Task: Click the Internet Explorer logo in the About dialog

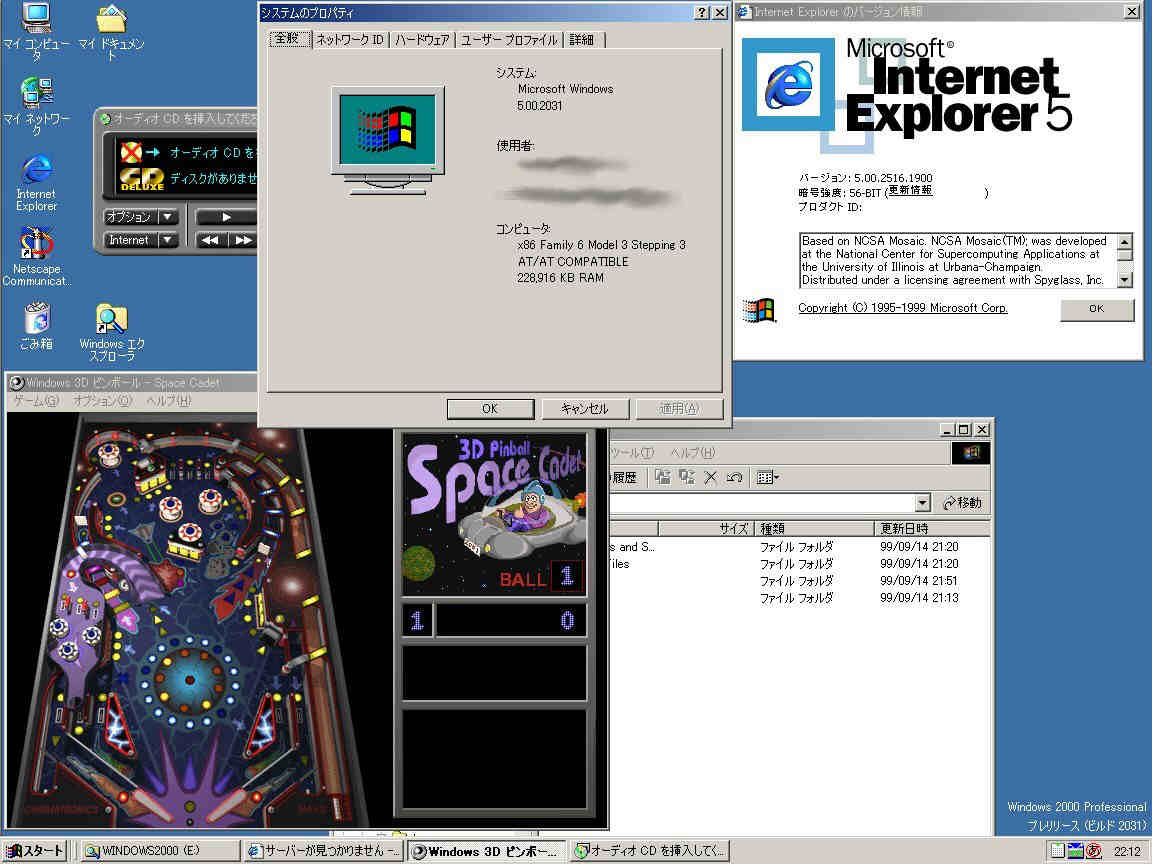Action: click(x=788, y=84)
